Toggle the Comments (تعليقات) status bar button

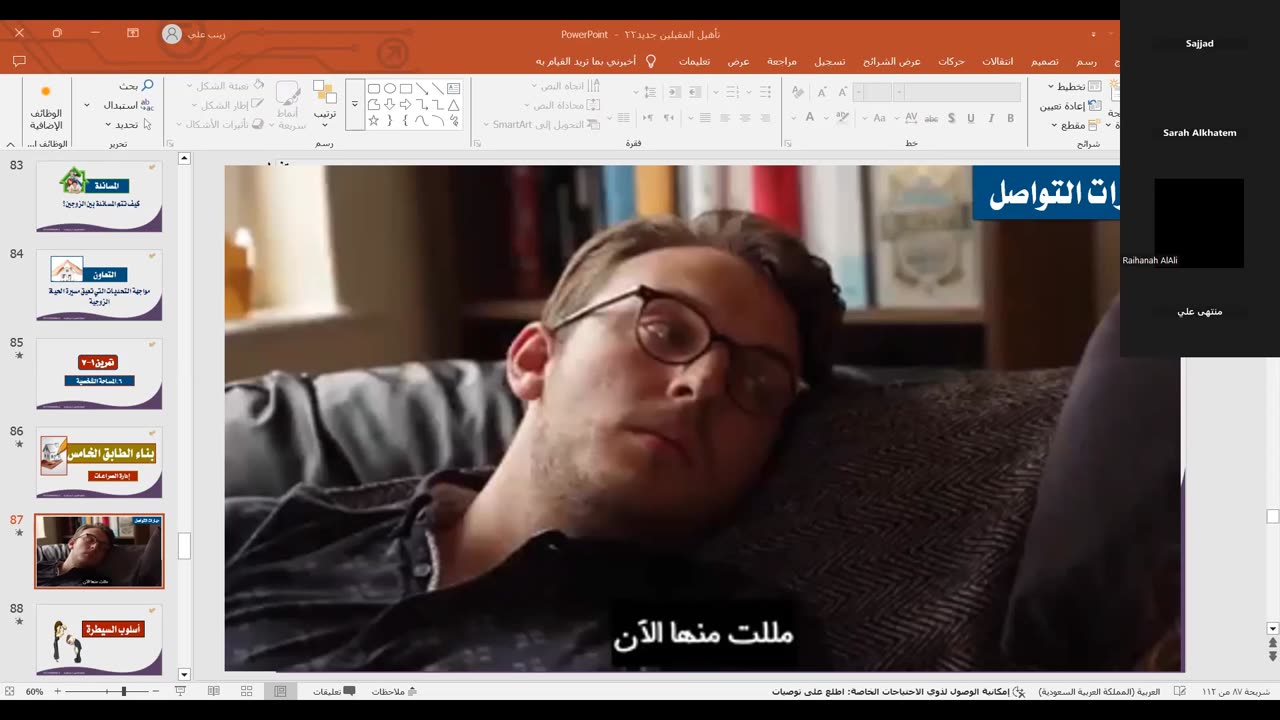click(334, 691)
